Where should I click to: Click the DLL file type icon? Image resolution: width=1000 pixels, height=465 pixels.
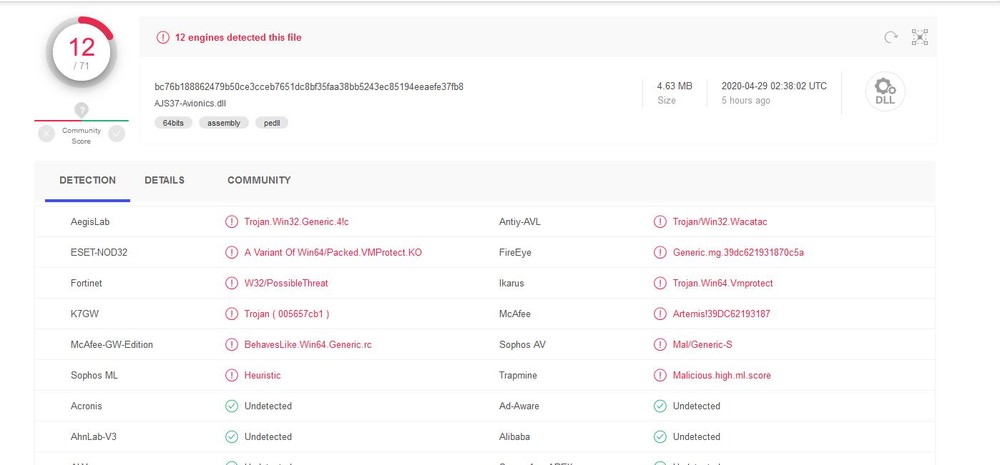click(x=885, y=91)
